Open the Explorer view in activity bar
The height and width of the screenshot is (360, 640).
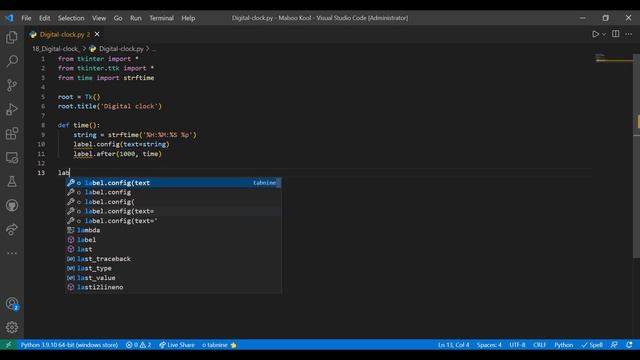click(x=12, y=37)
